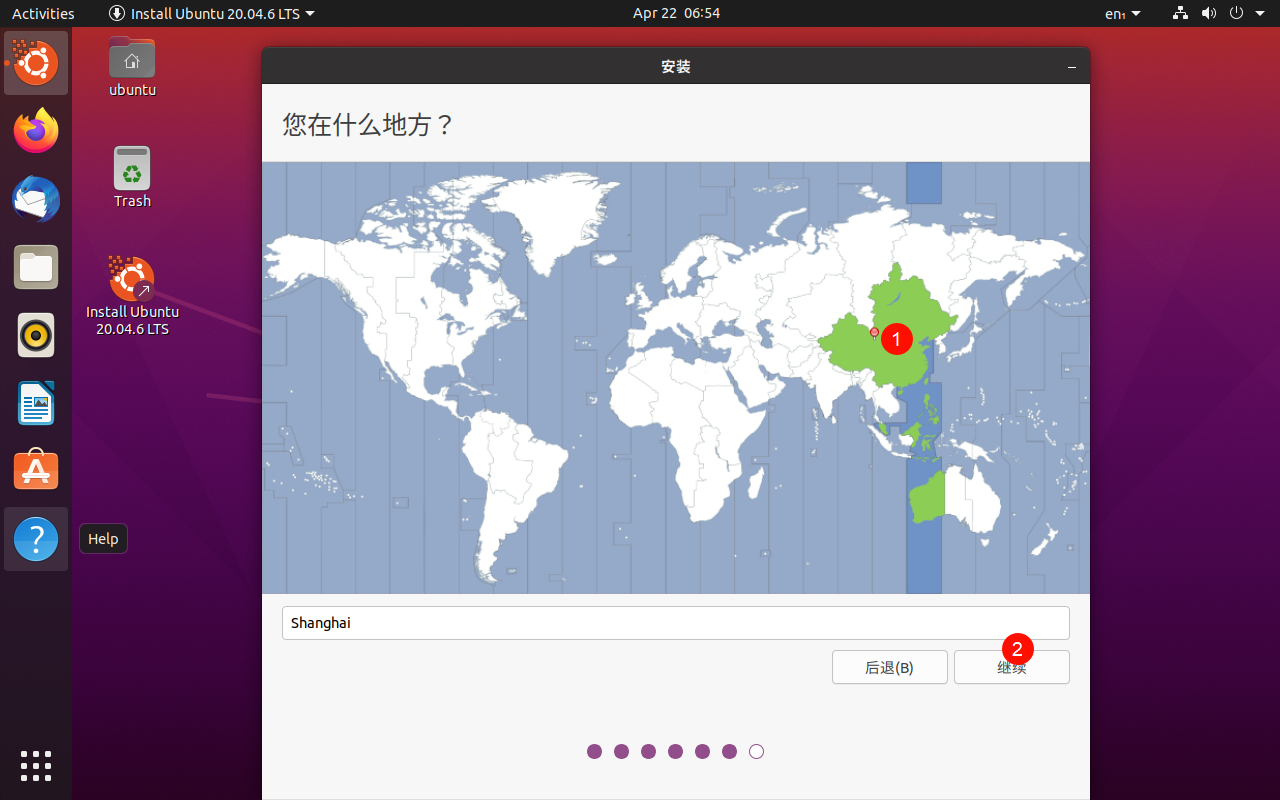Open the volume icon in top bar

click(x=1208, y=13)
